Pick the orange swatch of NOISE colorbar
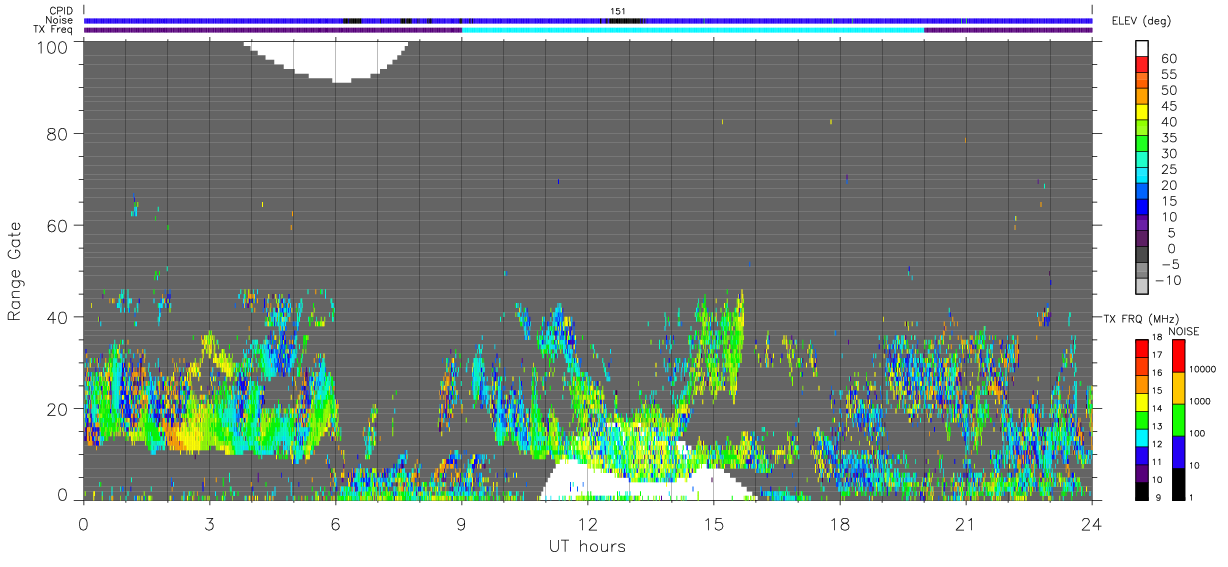The width and height of the screenshot is (1228, 567). pos(1178,387)
